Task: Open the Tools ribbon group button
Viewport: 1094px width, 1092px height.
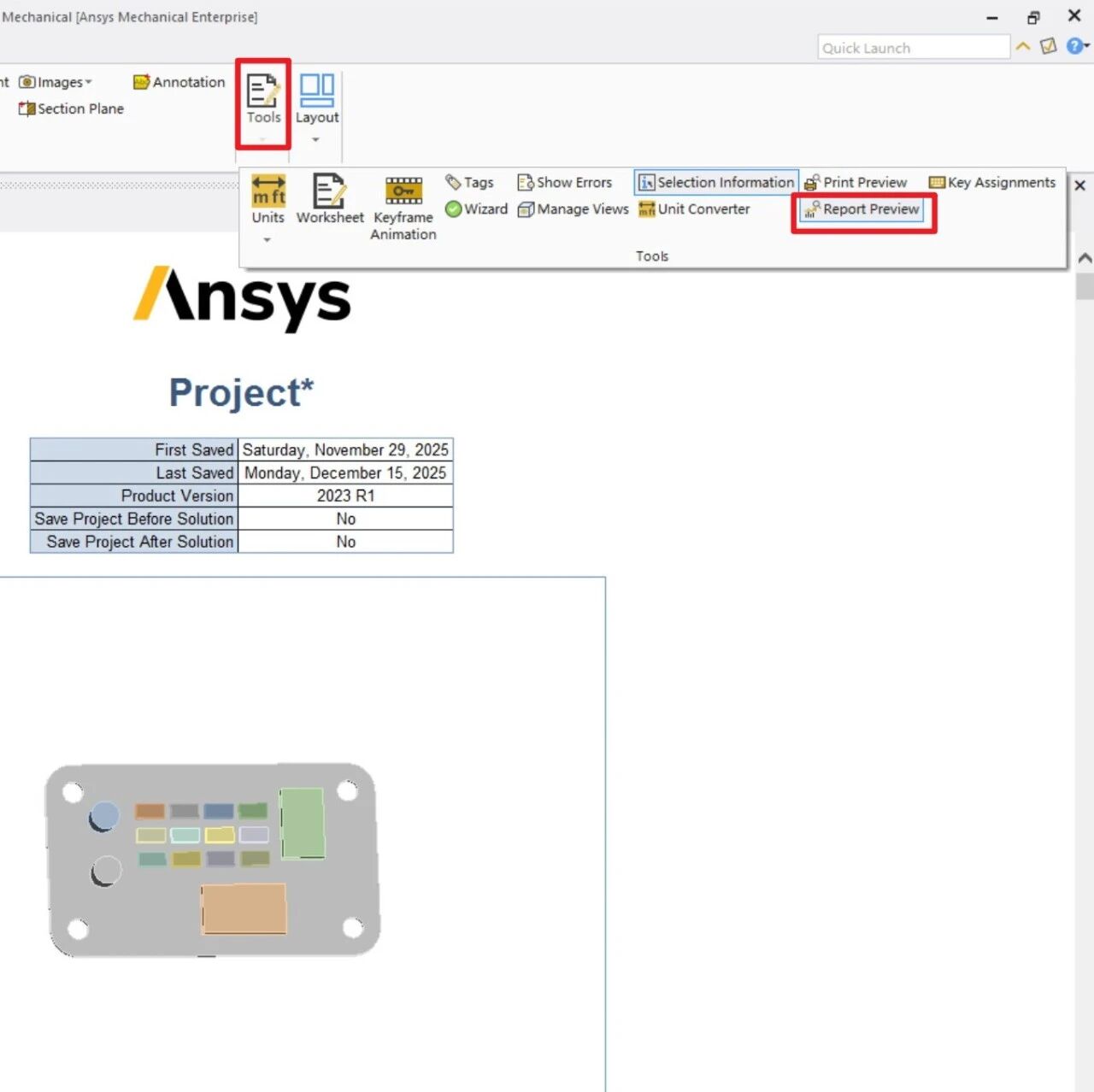Action: tap(263, 104)
